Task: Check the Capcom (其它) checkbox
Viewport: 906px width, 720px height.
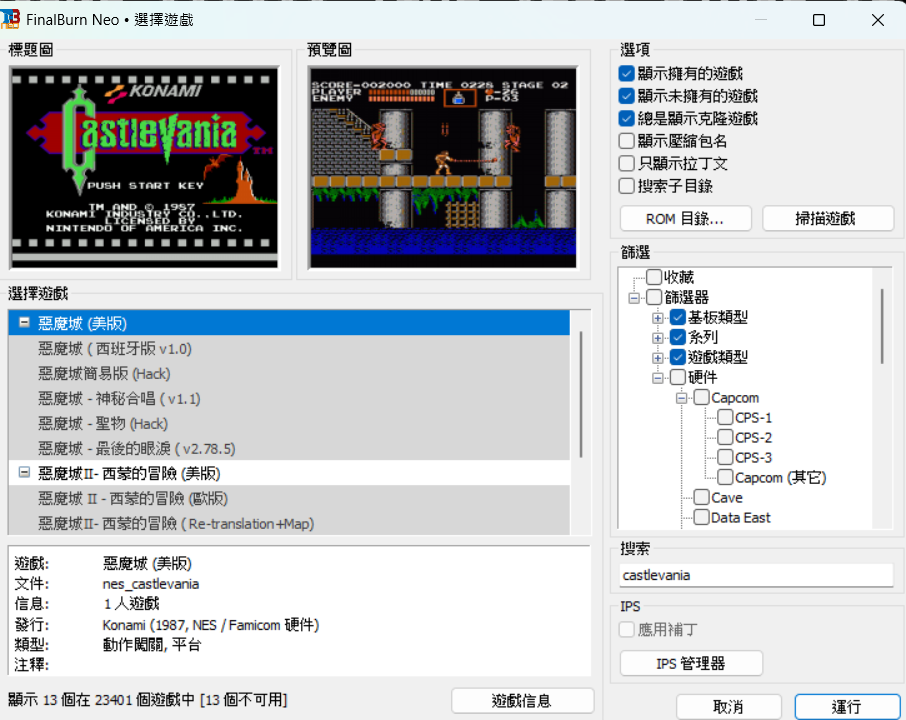Action: (x=725, y=477)
